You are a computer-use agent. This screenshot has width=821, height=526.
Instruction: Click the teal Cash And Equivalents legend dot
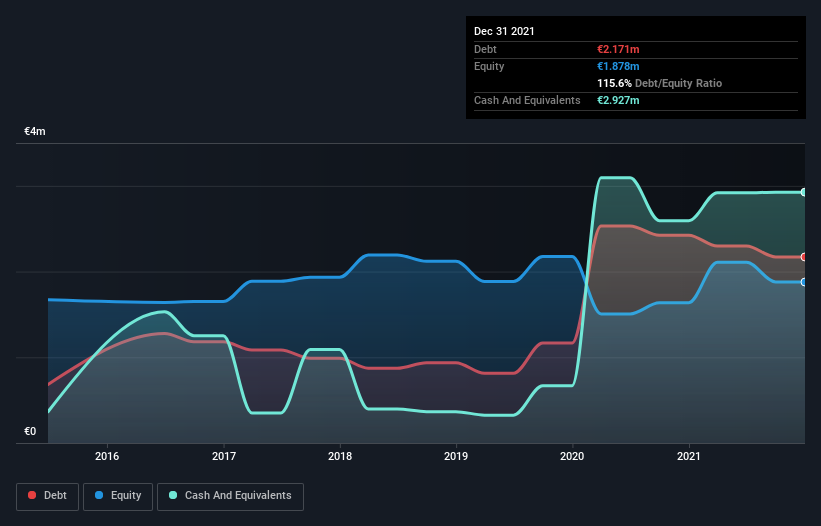173,495
